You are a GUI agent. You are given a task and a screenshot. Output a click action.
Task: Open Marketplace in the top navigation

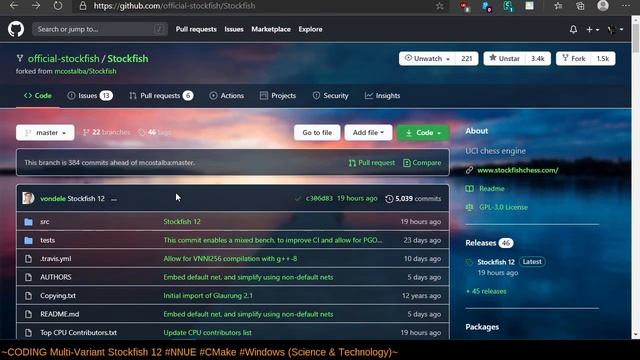pyautogui.click(x=271, y=29)
